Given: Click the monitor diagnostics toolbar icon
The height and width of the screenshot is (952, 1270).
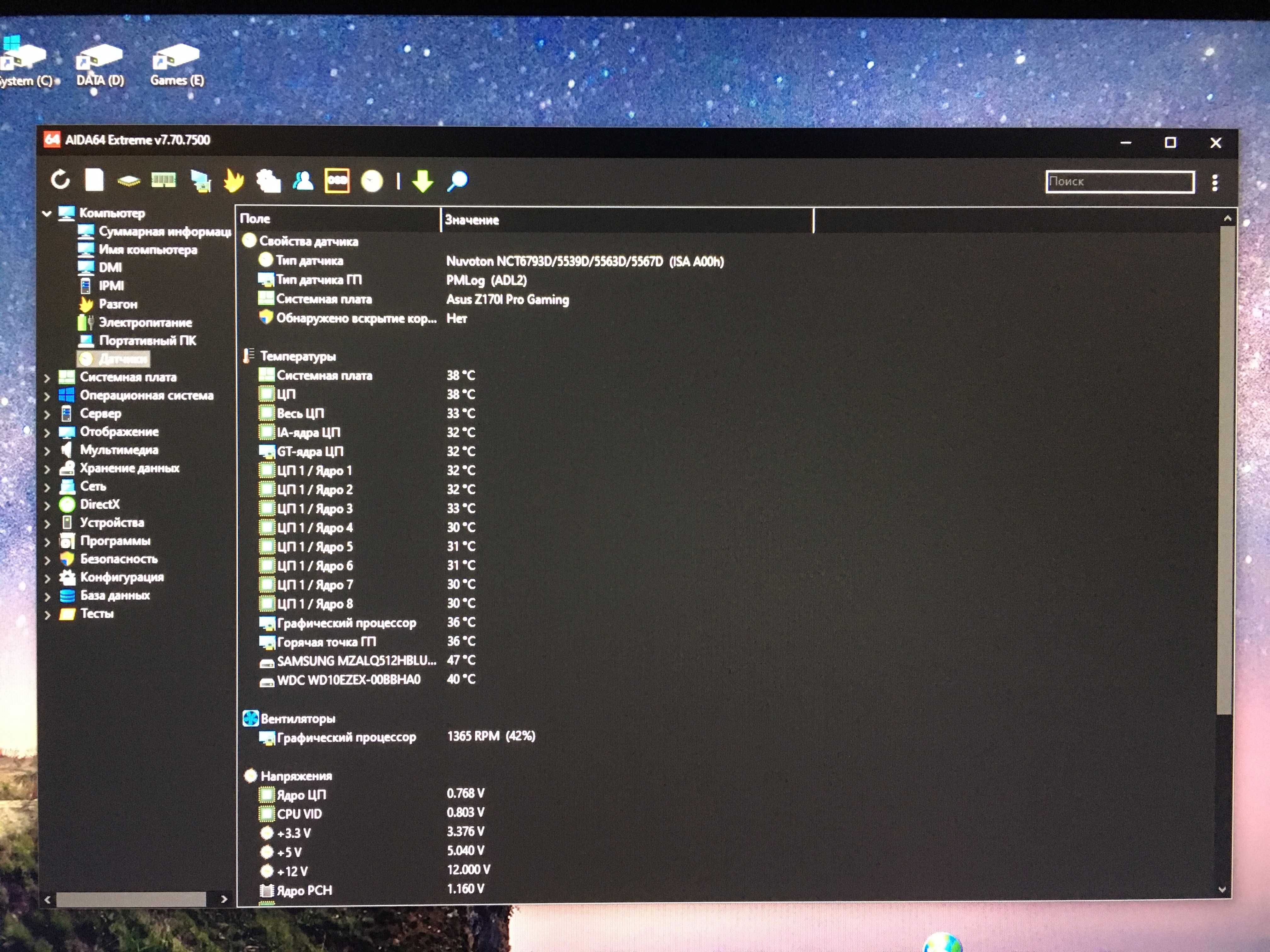Looking at the screenshot, I should click(x=200, y=181).
